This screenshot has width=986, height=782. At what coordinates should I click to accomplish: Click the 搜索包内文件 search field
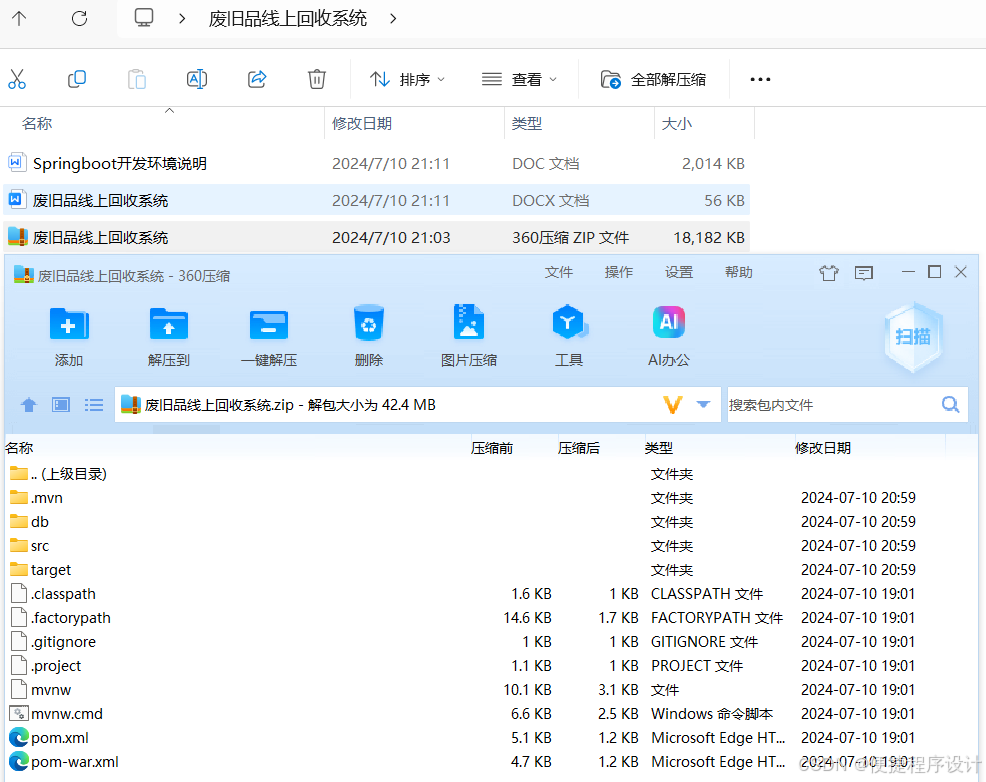coord(830,405)
